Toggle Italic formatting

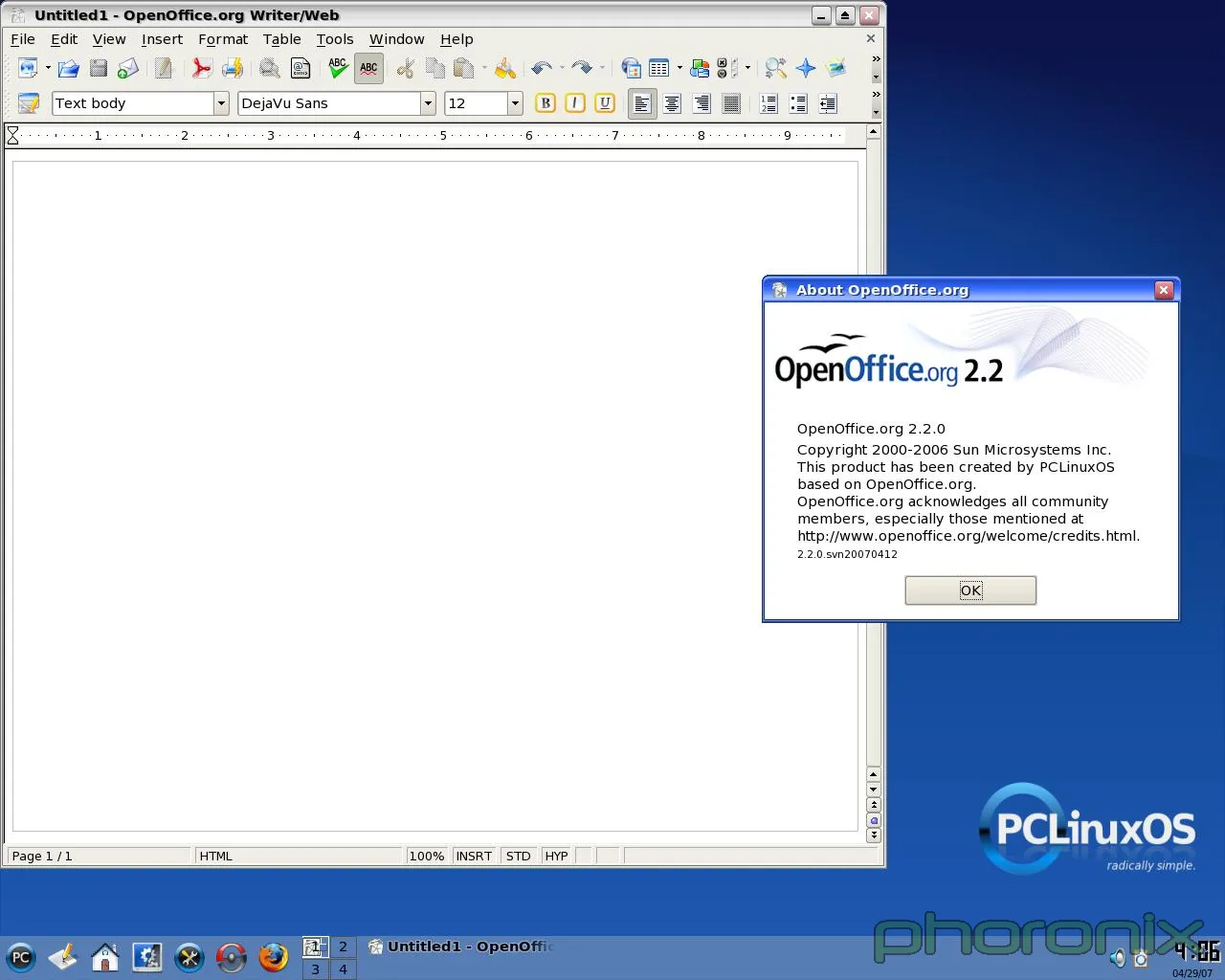(x=574, y=103)
